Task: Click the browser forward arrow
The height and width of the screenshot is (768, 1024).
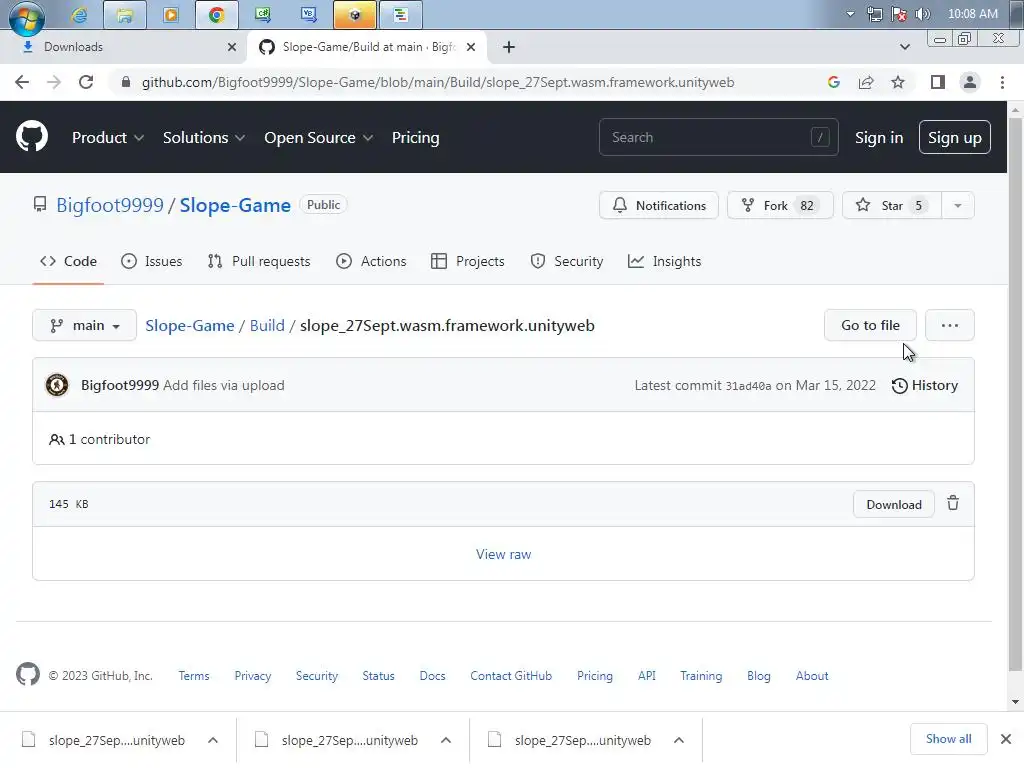Action: click(x=54, y=82)
